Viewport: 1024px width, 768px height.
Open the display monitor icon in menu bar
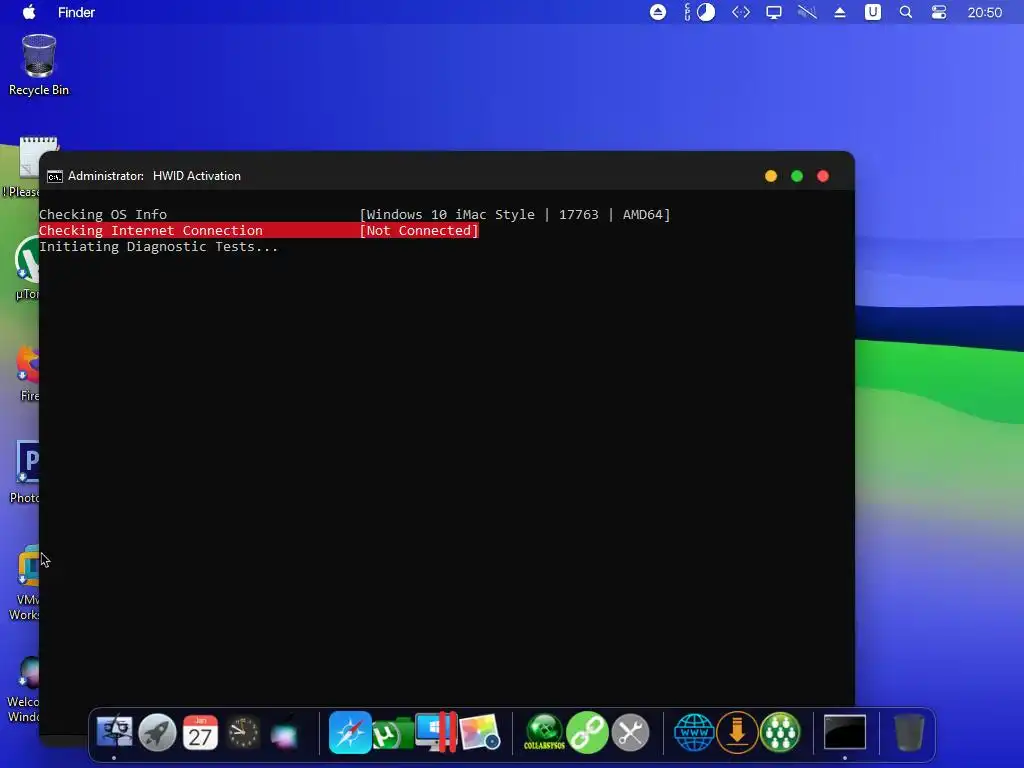click(x=774, y=12)
